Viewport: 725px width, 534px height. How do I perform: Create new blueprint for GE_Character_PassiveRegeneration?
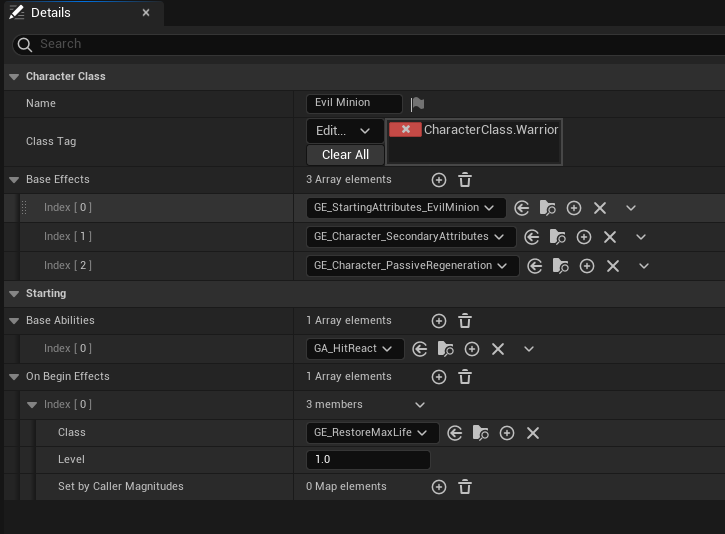pos(587,266)
